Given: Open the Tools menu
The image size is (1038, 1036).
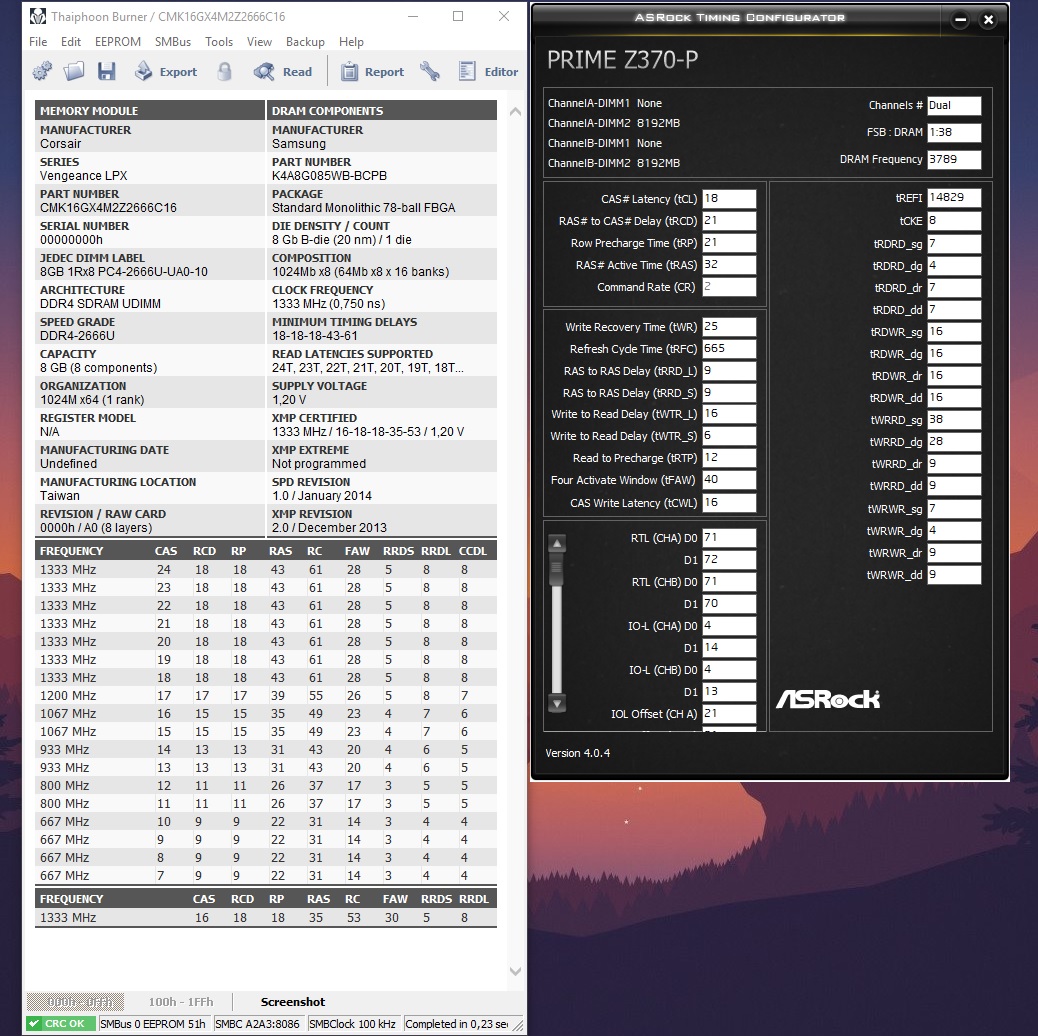Looking at the screenshot, I should coord(219,42).
